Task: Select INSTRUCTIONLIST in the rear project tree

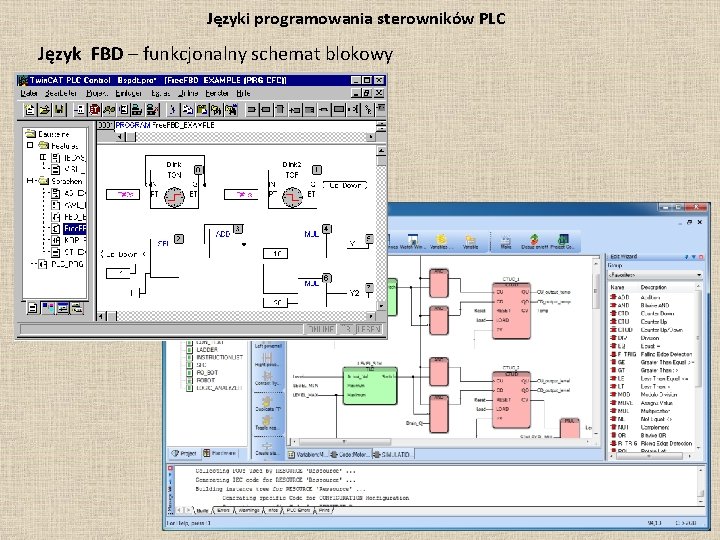Action: [215, 357]
